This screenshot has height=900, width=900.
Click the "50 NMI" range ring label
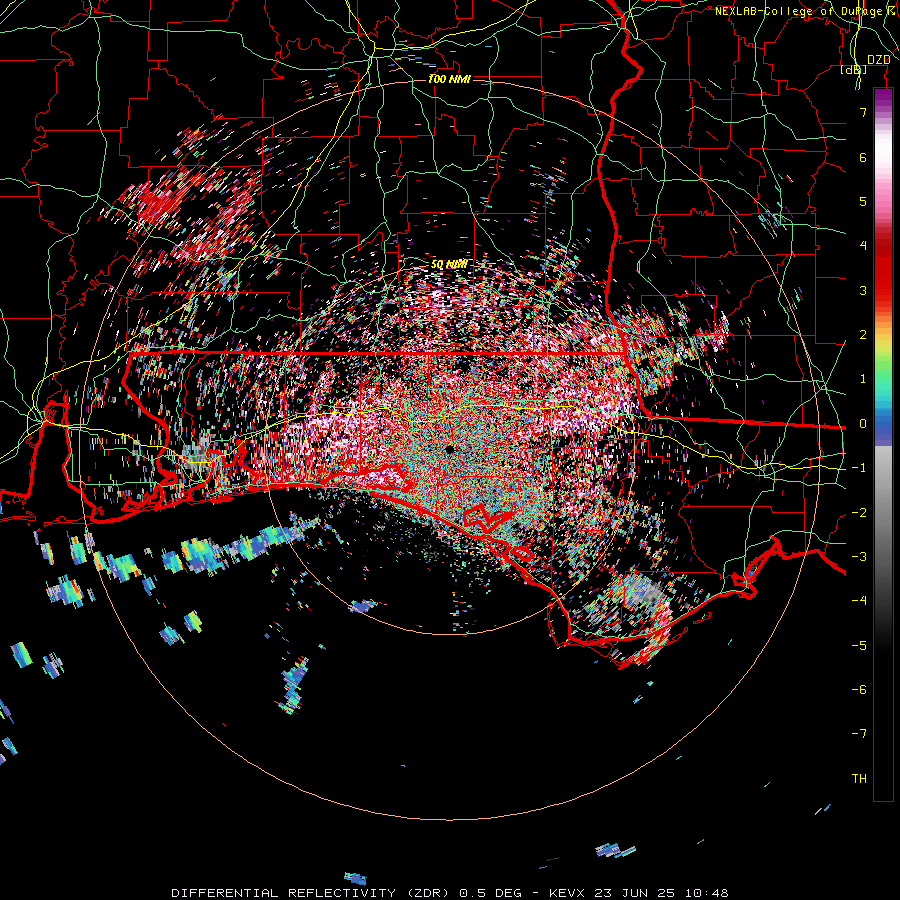pyautogui.click(x=449, y=265)
